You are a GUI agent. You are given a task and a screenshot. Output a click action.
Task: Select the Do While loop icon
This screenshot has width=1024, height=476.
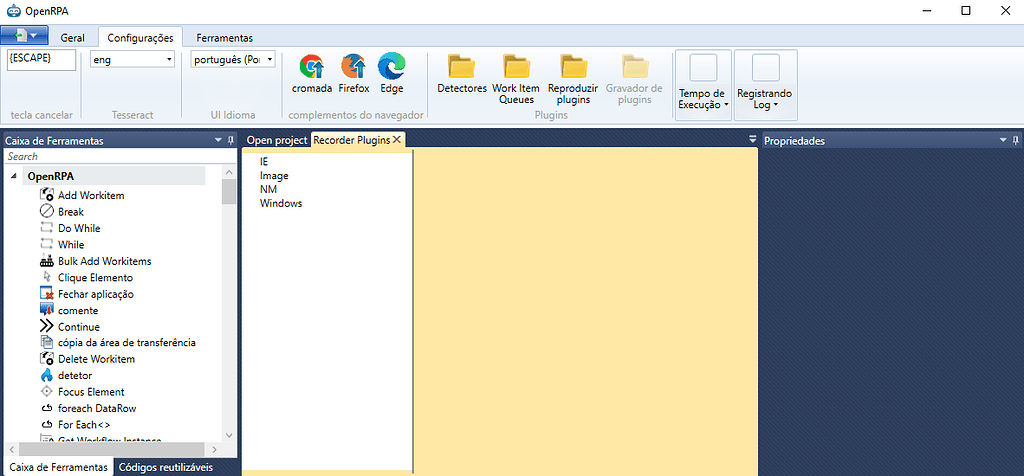click(x=46, y=228)
